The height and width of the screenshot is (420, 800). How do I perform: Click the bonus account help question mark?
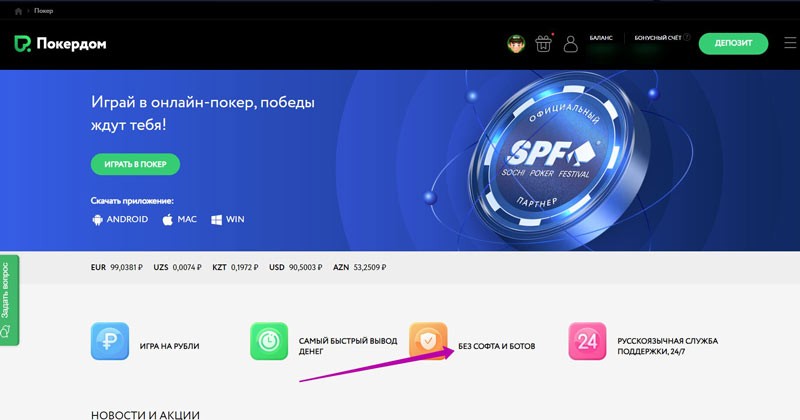tap(687, 37)
